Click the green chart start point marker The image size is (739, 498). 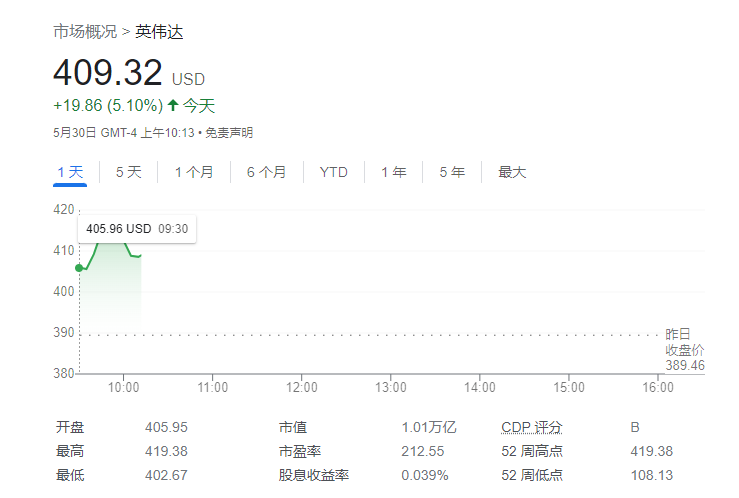[79, 268]
